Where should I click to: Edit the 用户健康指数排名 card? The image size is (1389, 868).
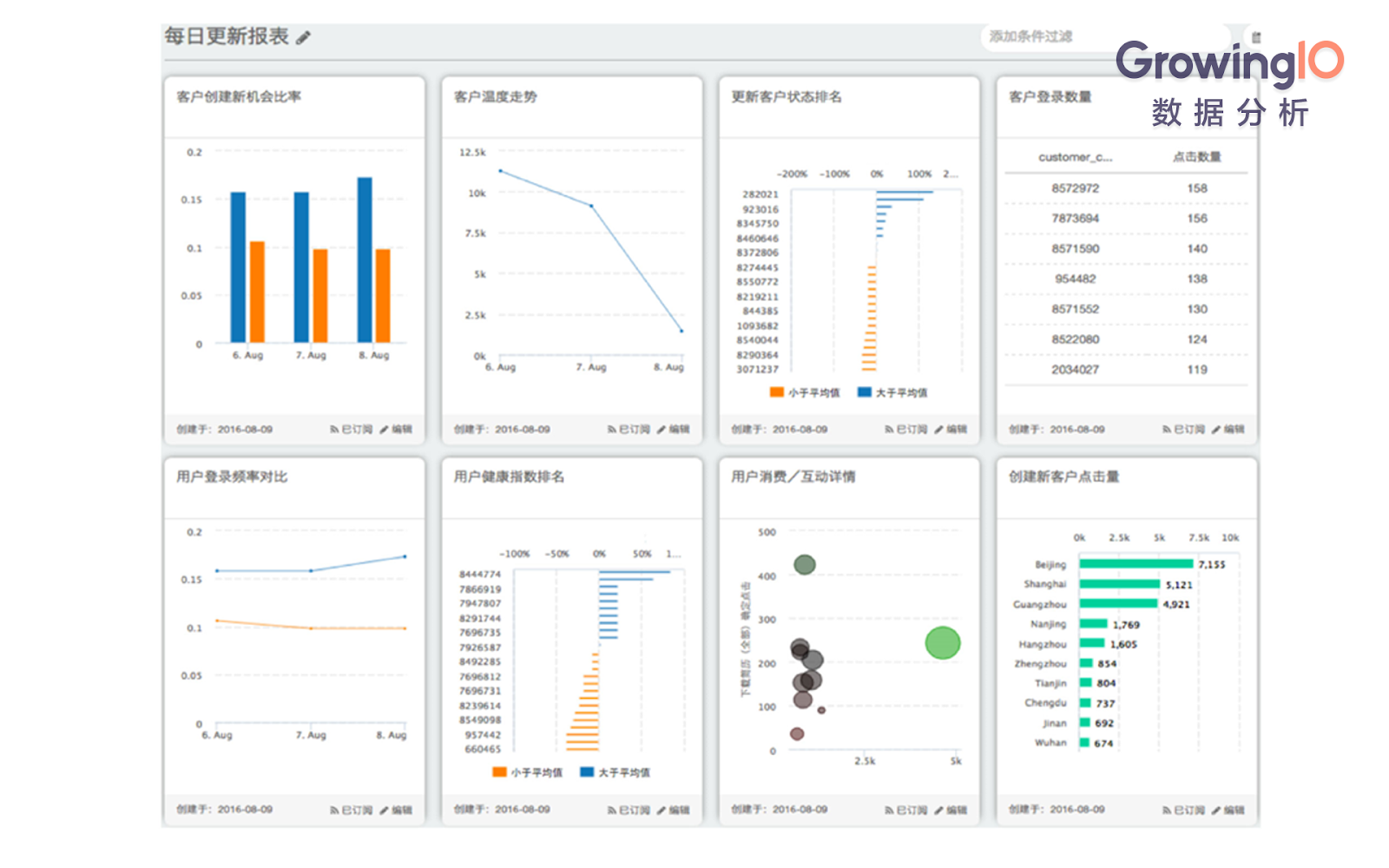click(x=674, y=810)
